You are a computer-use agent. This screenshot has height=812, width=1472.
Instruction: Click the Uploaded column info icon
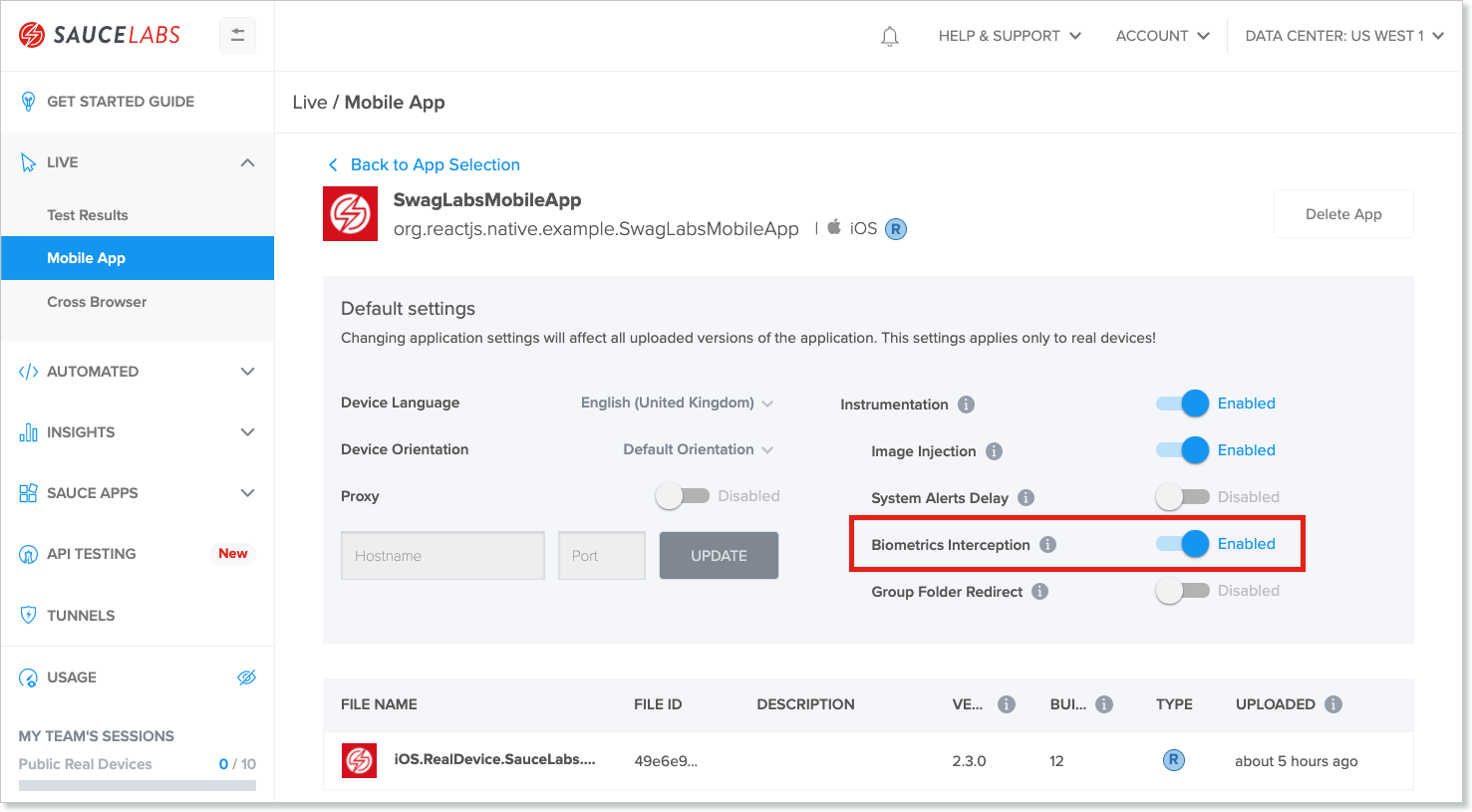(1333, 704)
